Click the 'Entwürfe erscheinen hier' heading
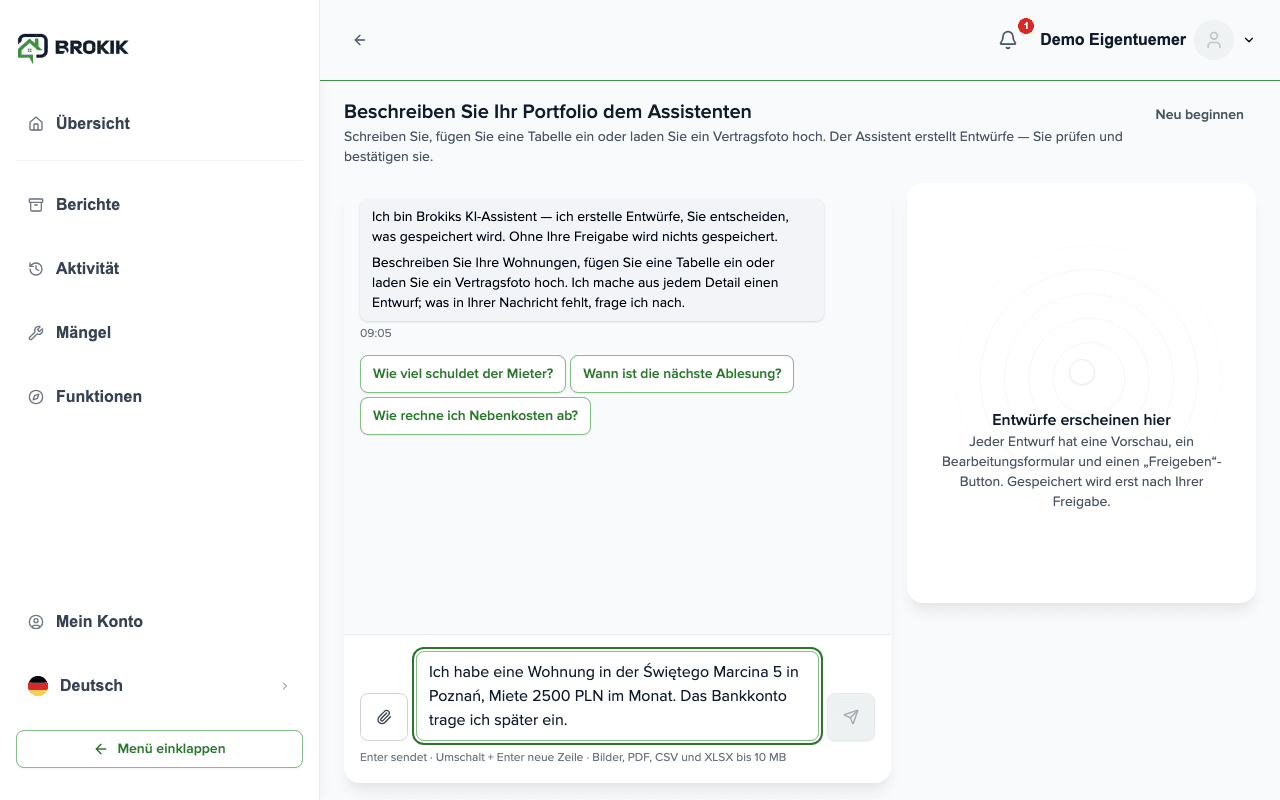The image size is (1280, 800). tap(1081, 420)
